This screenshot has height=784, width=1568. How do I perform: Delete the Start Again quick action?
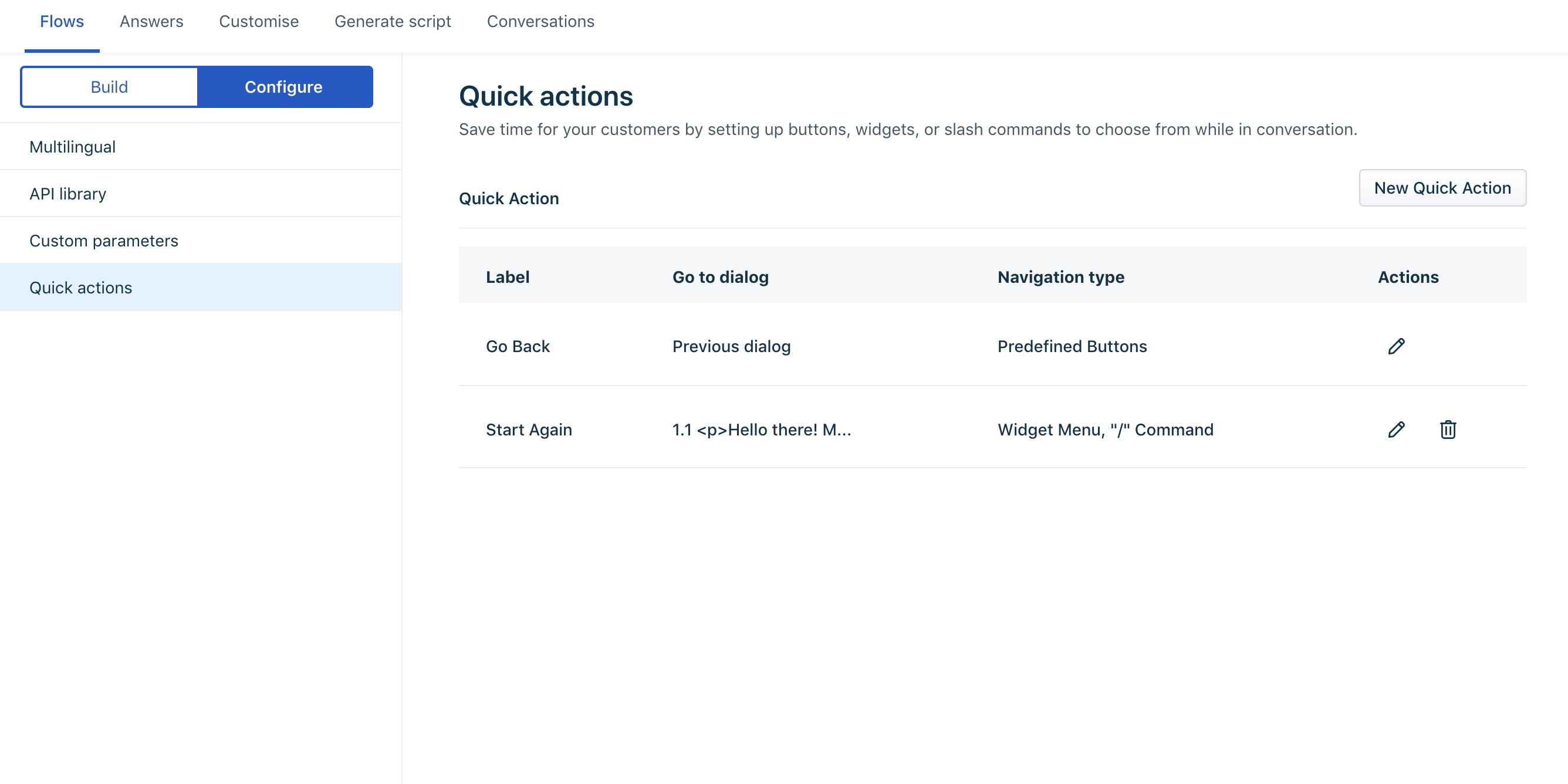(x=1448, y=430)
